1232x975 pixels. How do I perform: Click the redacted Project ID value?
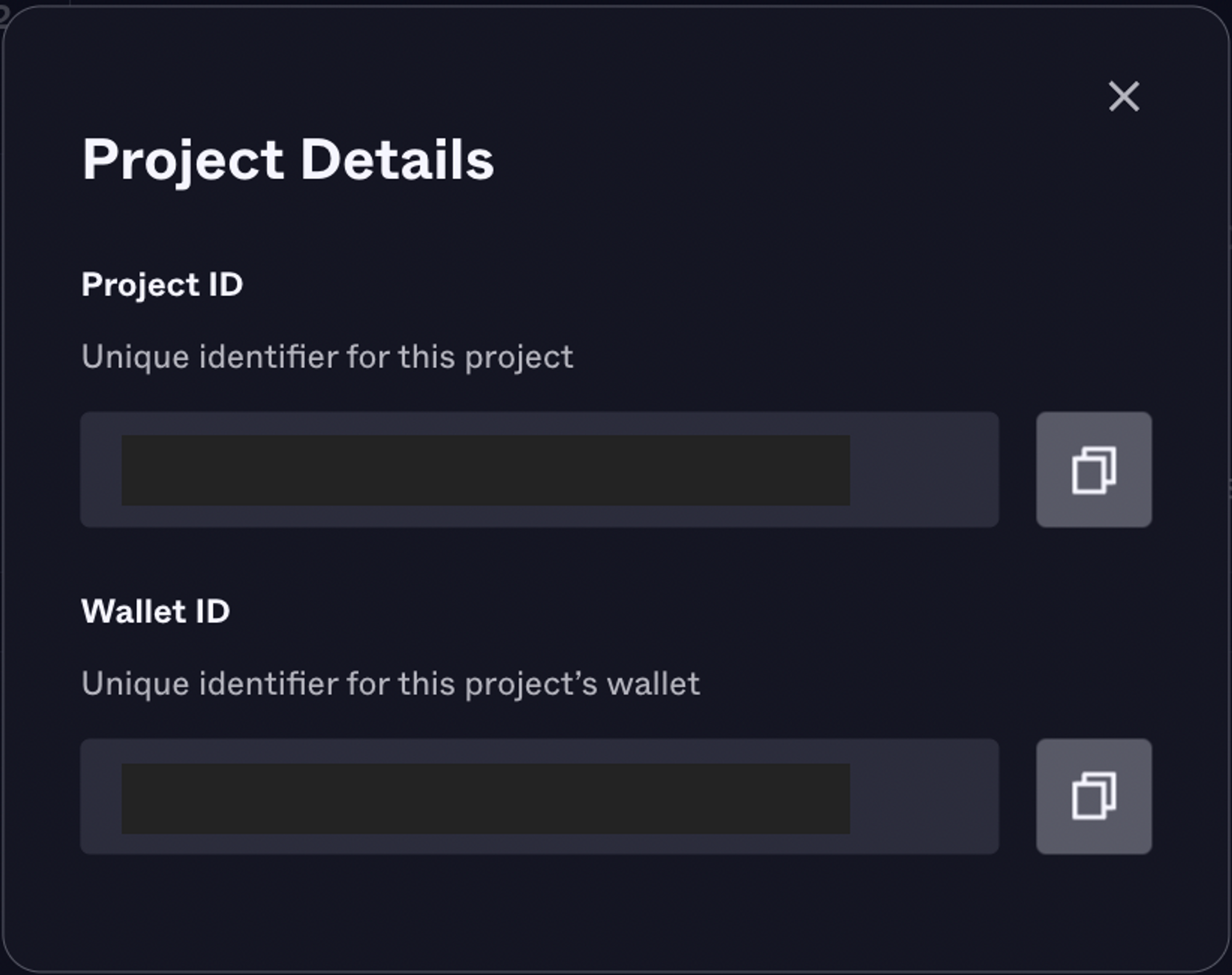coord(485,470)
